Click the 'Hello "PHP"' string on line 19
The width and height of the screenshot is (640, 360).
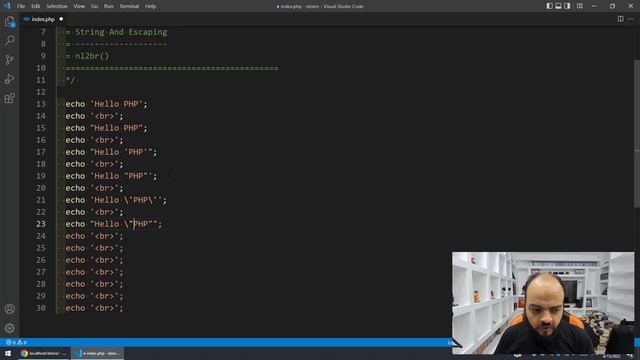[x=121, y=176]
